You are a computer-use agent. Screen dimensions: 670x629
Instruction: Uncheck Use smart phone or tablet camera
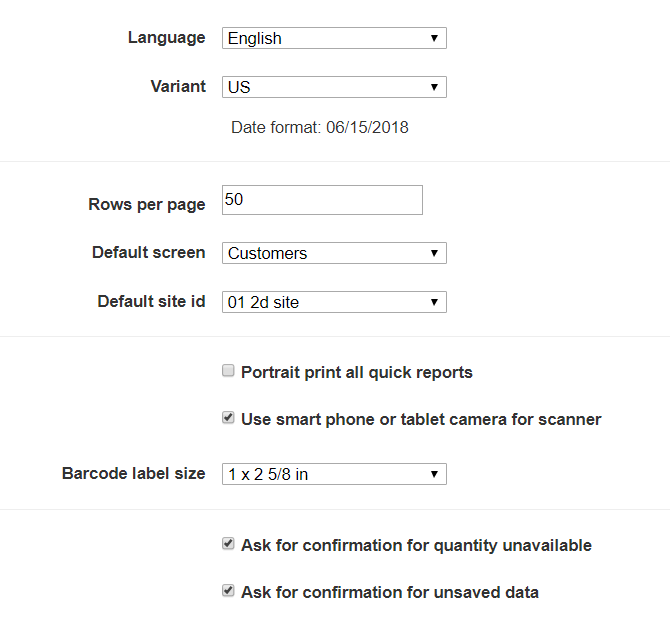(228, 417)
